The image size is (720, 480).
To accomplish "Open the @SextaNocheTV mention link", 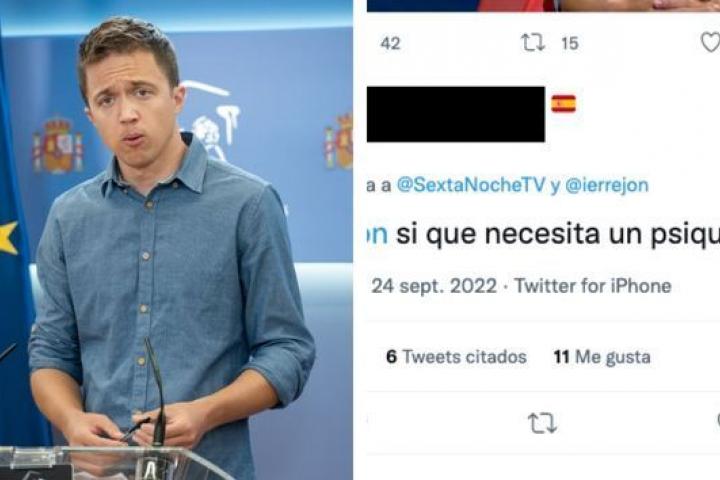I will click(471, 185).
